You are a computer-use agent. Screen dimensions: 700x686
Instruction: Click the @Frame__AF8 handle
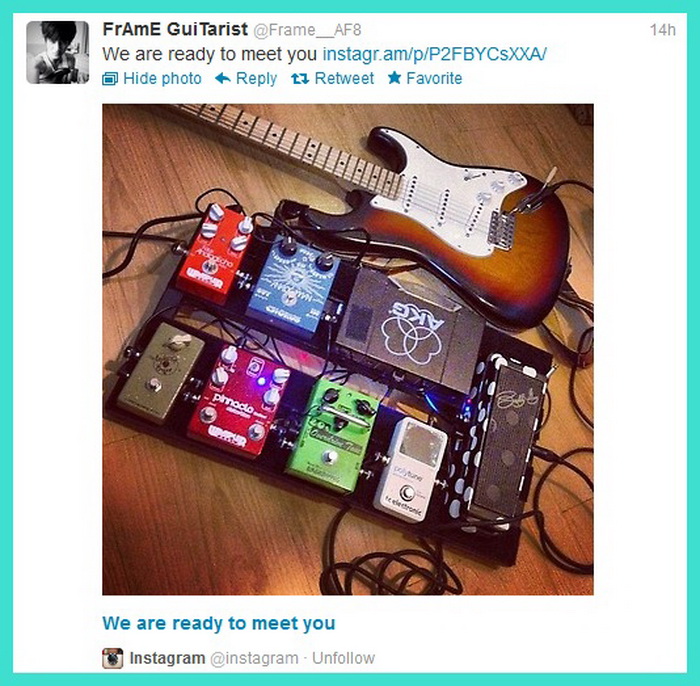(307, 30)
